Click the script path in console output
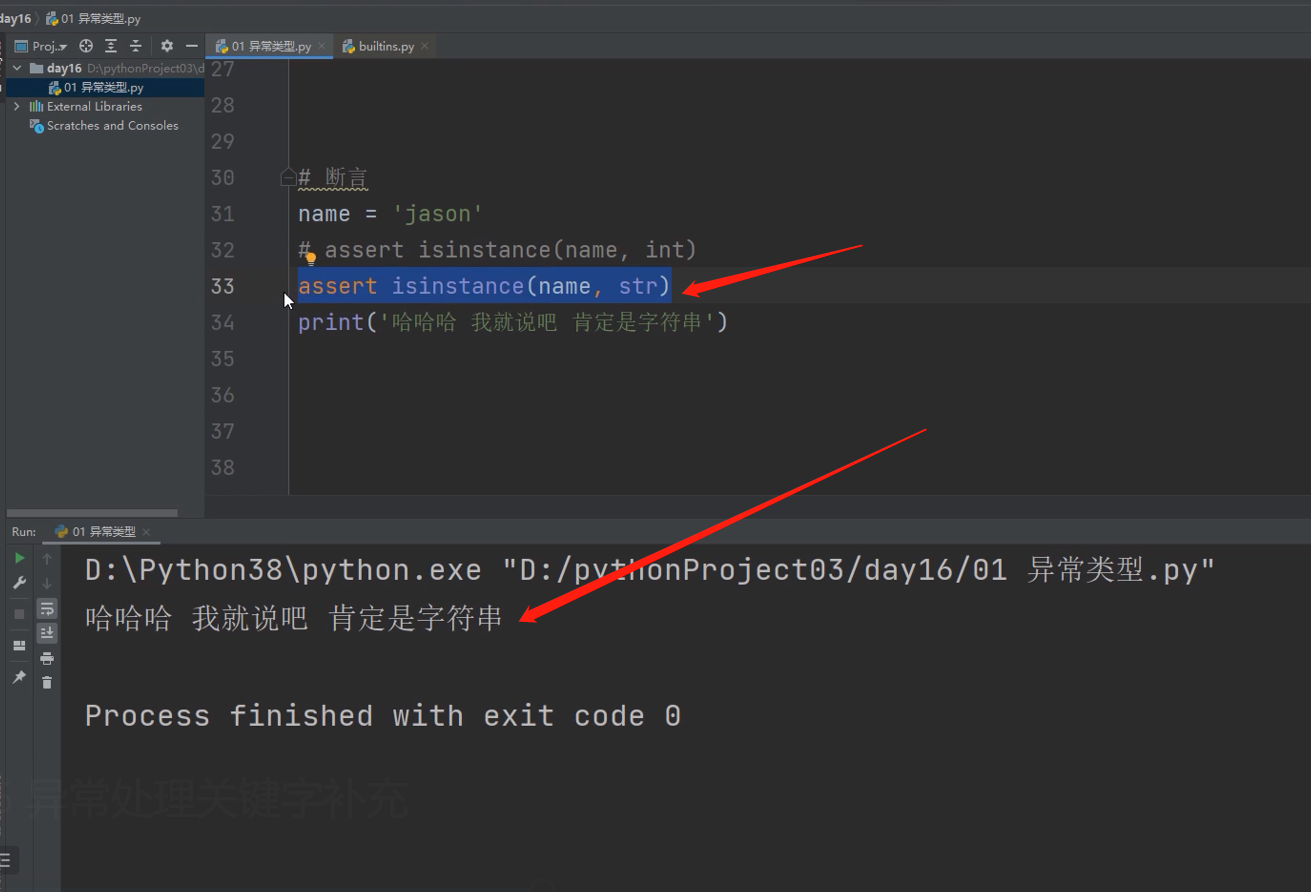Screen dimensions: 1311x892 click(861, 571)
